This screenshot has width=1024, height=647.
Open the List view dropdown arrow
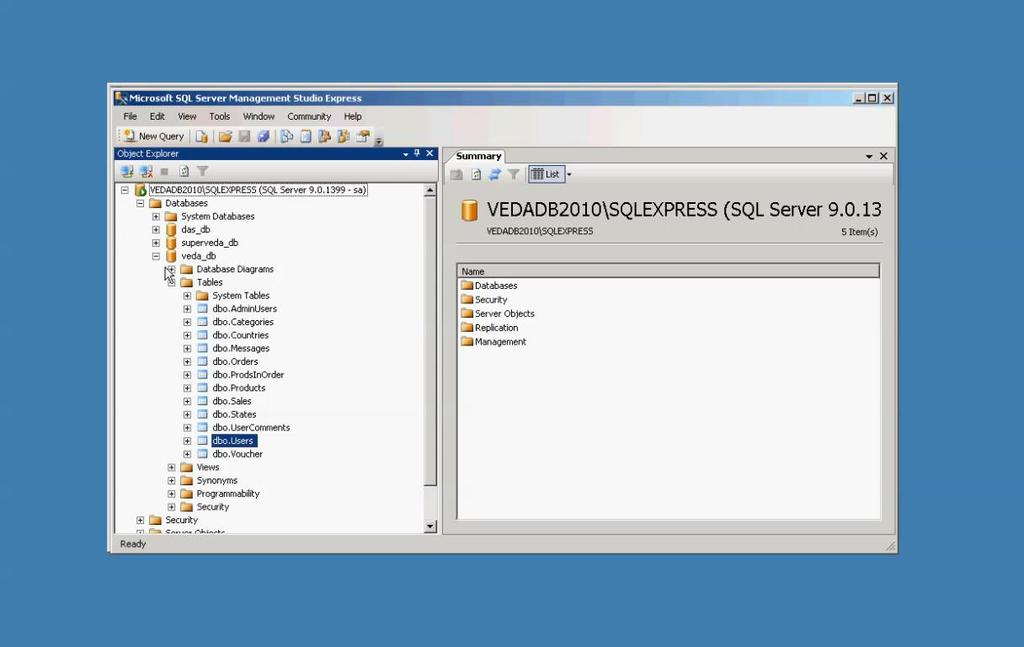pos(569,174)
